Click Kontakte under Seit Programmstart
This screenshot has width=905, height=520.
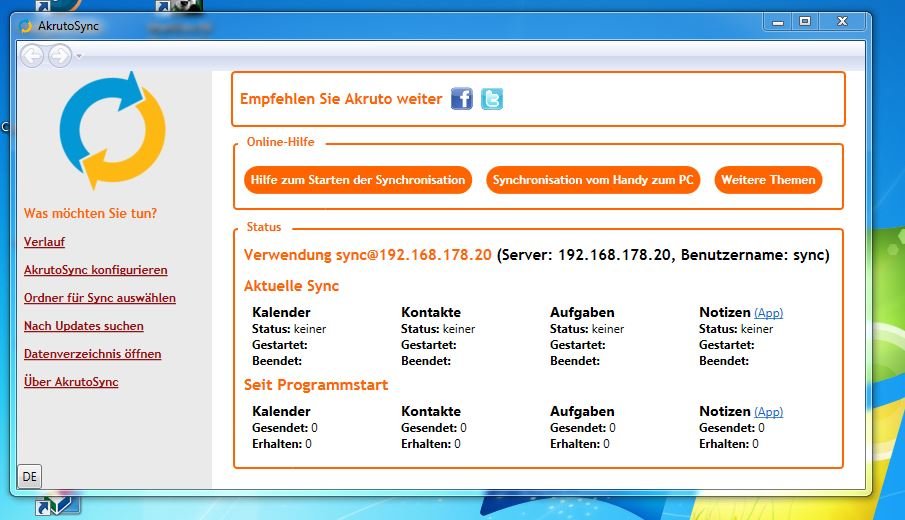click(x=431, y=411)
